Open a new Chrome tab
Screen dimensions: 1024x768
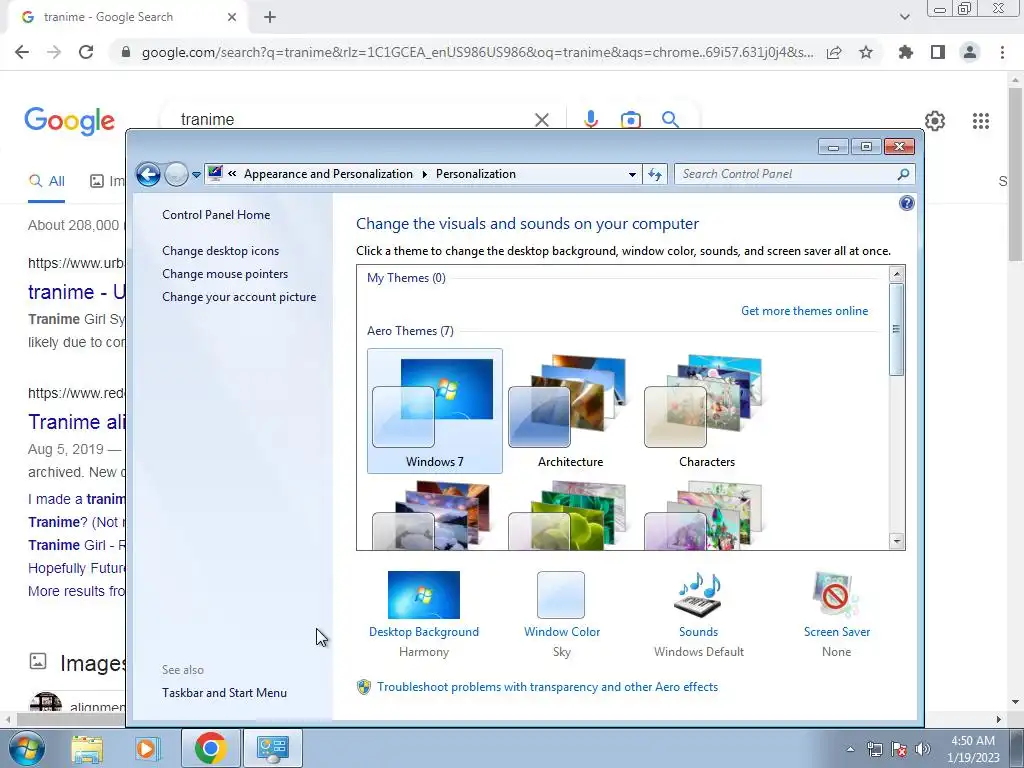(270, 18)
